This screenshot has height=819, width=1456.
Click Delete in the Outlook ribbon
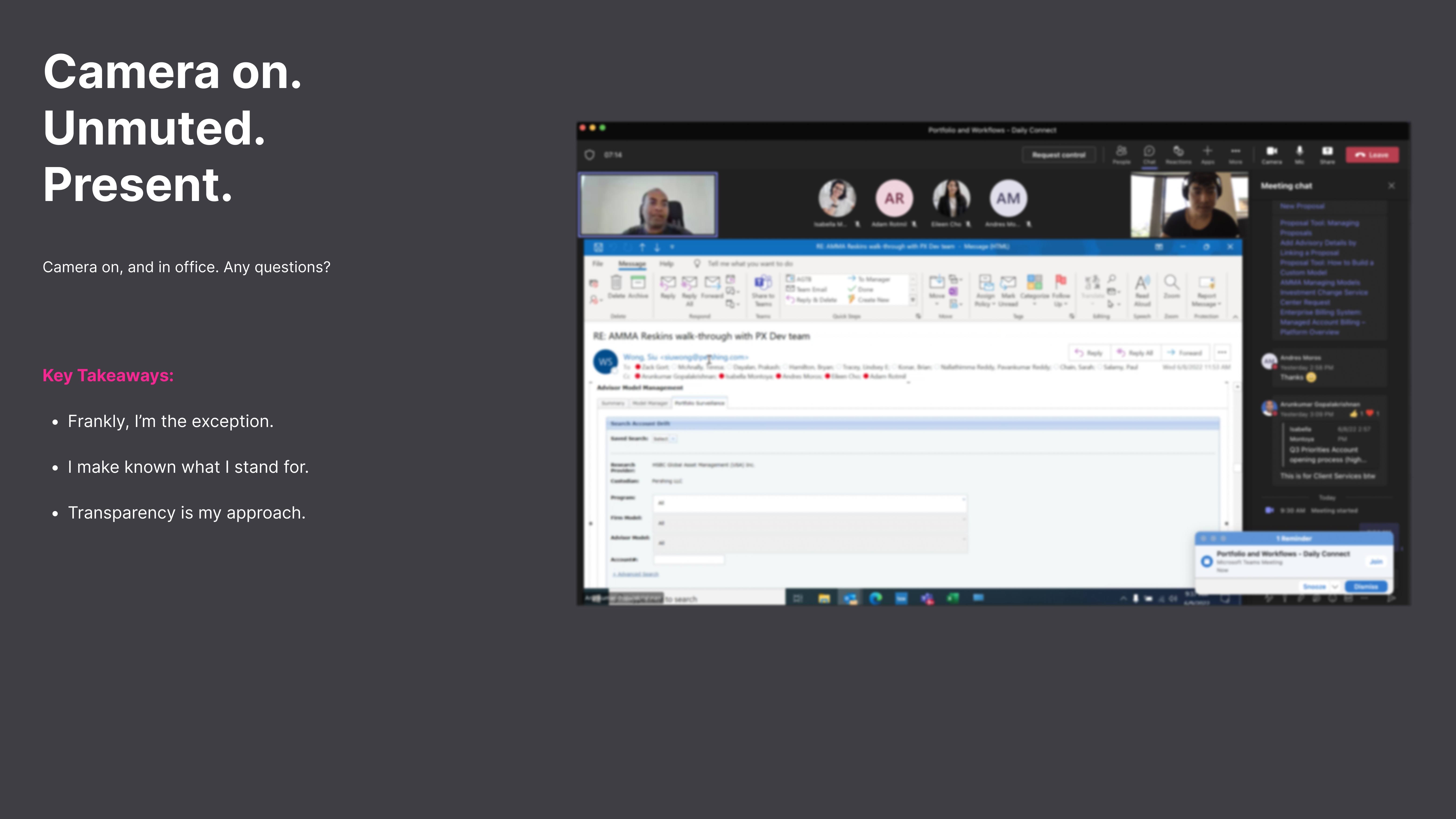click(x=616, y=286)
